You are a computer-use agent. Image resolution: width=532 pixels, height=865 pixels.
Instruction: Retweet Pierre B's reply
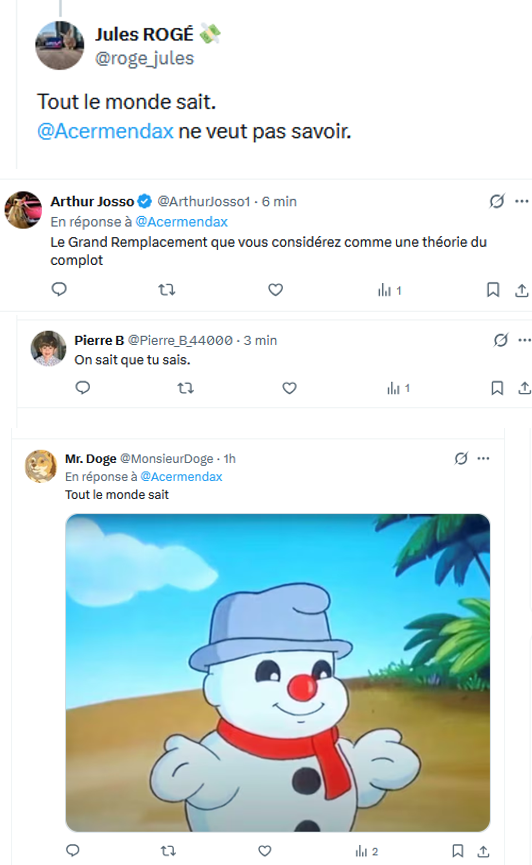(185, 388)
